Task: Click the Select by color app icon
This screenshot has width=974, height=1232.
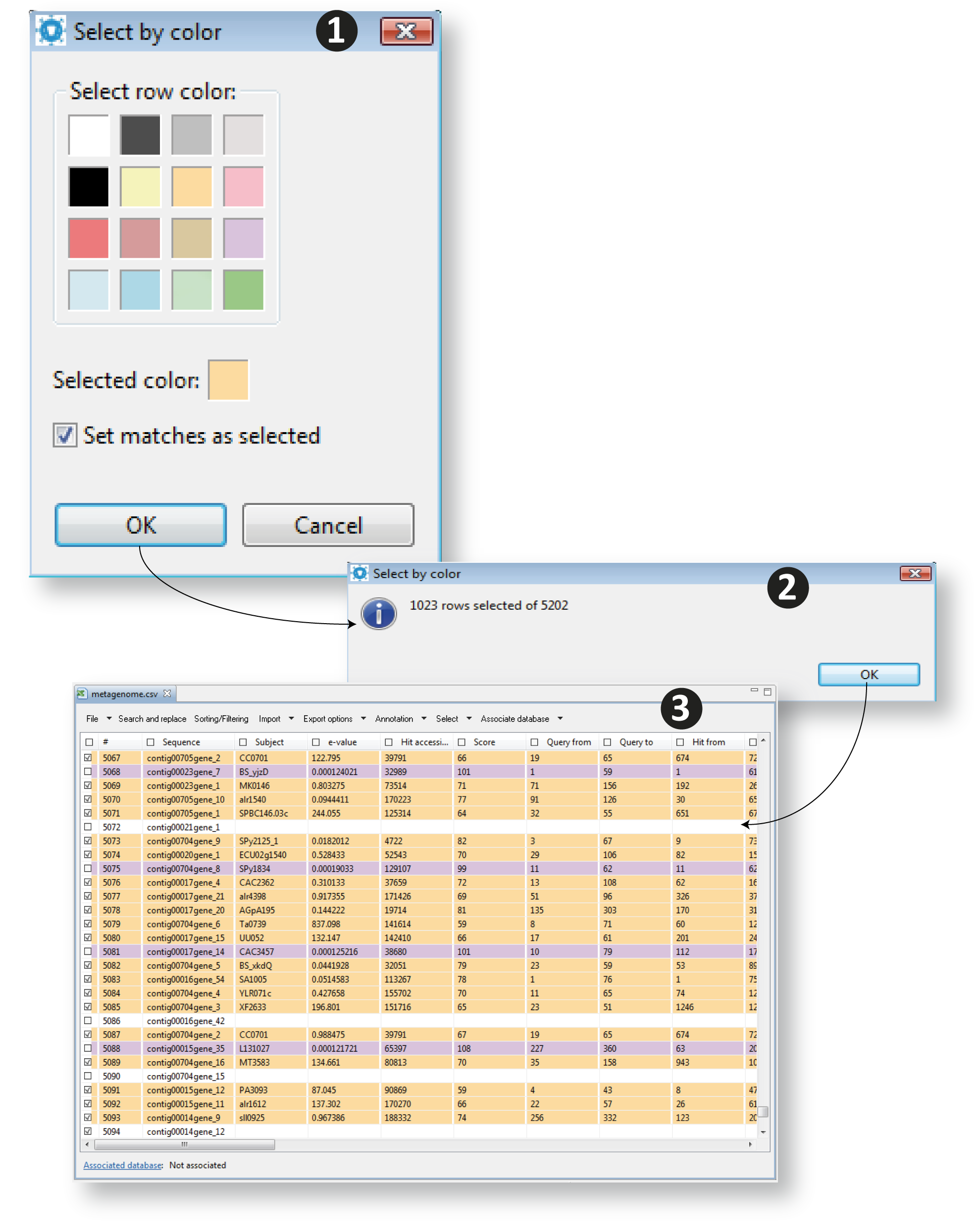Action: tap(50, 30)
